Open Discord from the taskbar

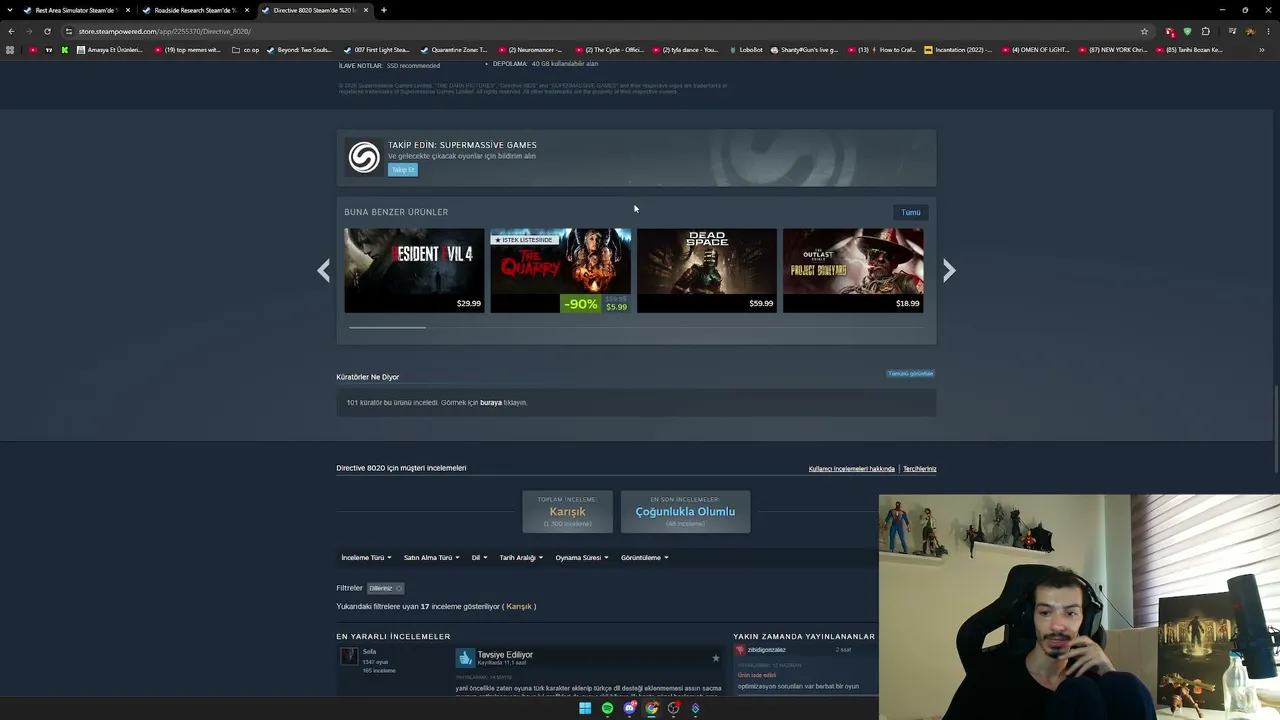(x=629, y=708)
